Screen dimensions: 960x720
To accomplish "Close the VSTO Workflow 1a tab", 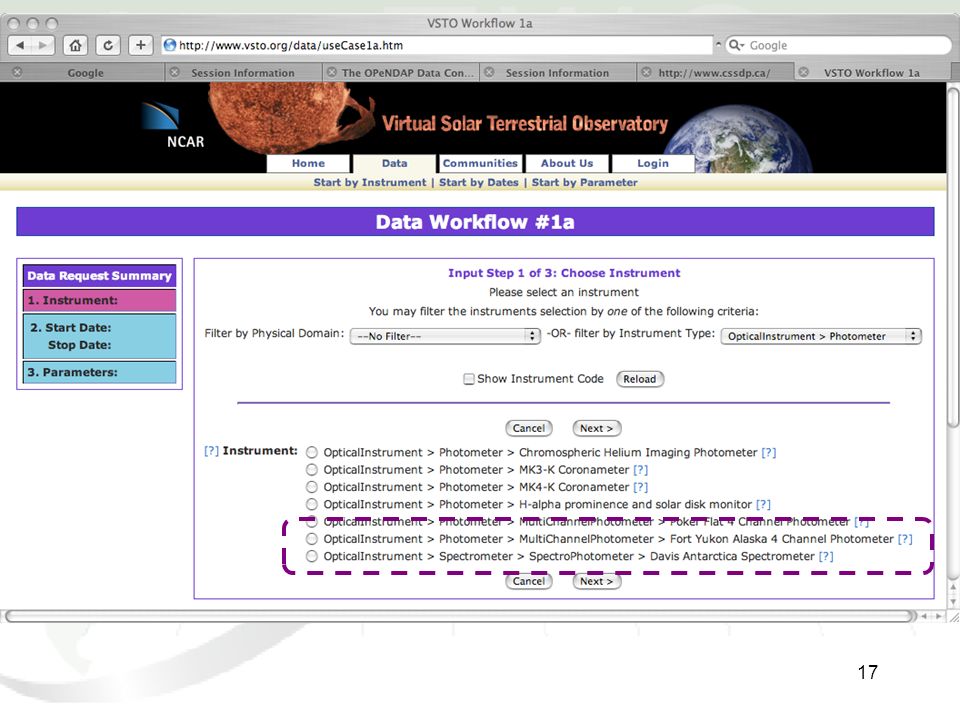I will coord(803,72).
